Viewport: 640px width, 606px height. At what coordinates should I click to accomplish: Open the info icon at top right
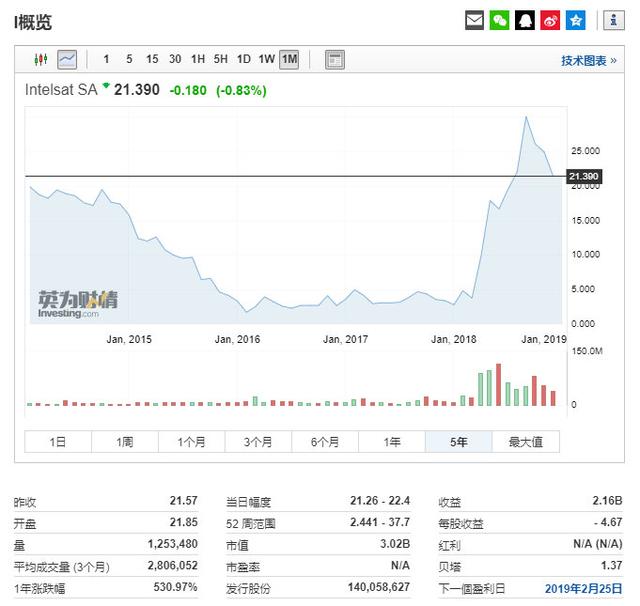click(x=613, y=20)
